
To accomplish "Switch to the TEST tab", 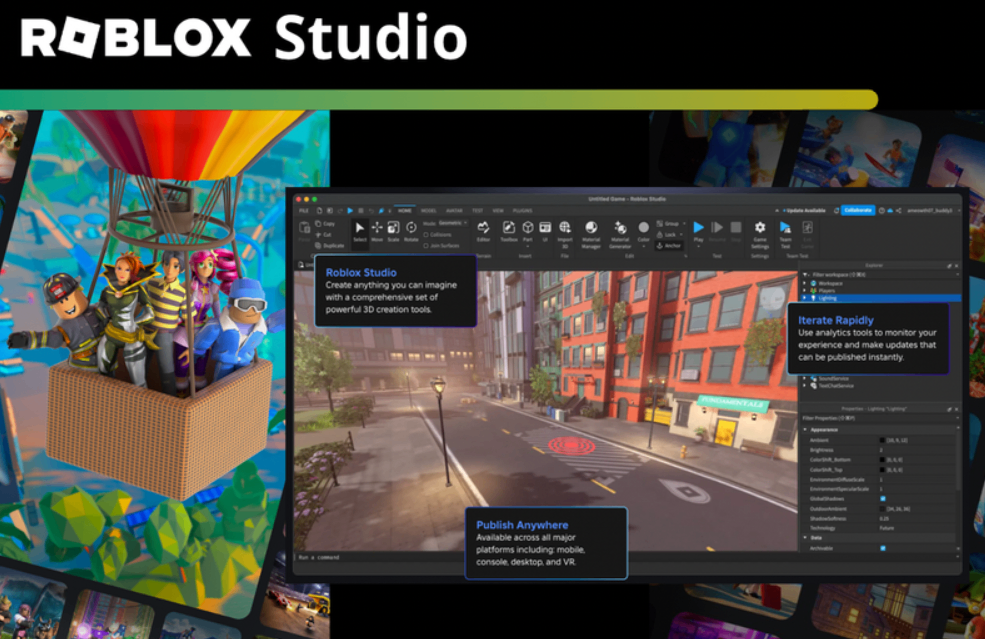I will [477, 210].
